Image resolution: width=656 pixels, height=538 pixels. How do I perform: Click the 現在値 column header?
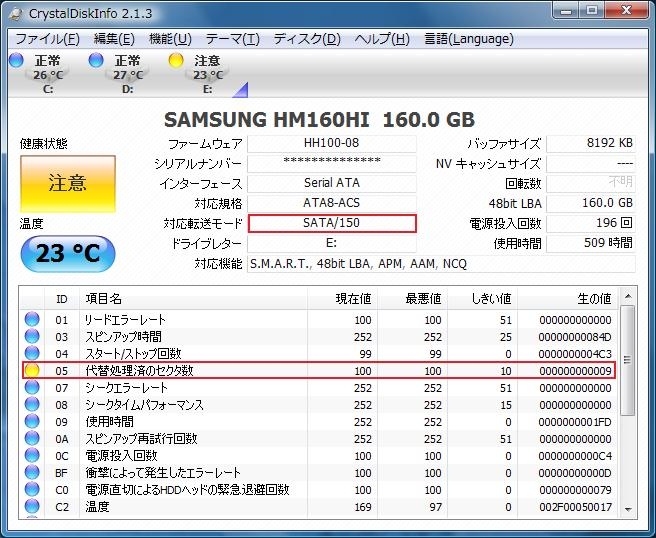point(343,299)
